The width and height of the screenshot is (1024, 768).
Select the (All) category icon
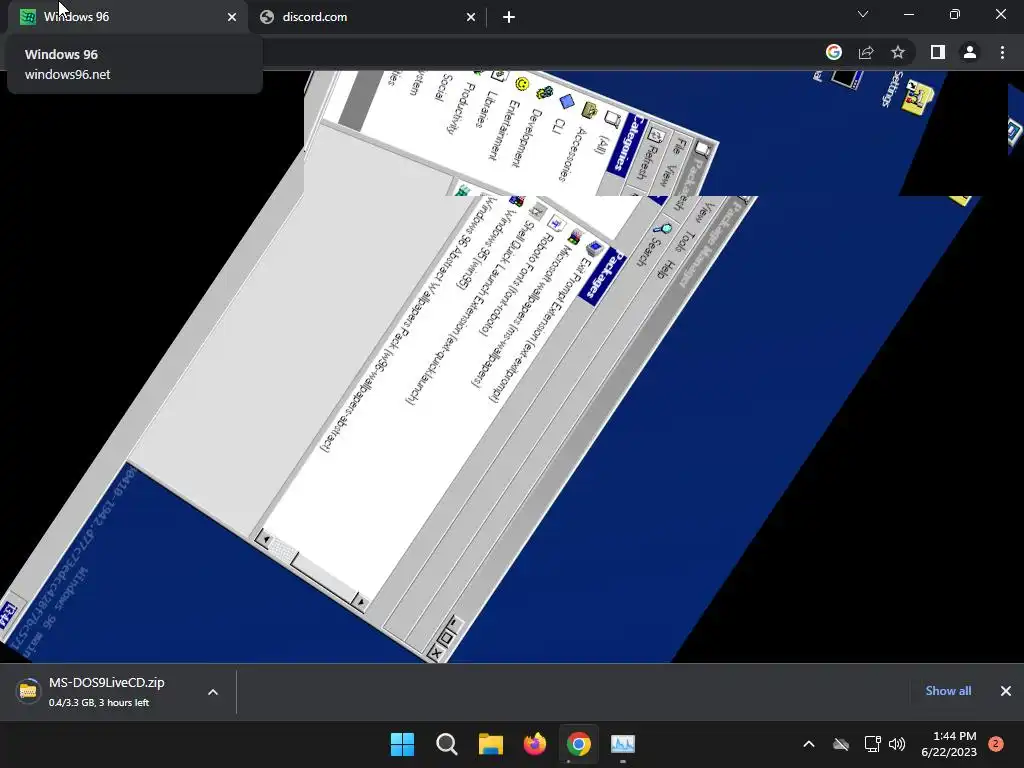tap(613, 118)
